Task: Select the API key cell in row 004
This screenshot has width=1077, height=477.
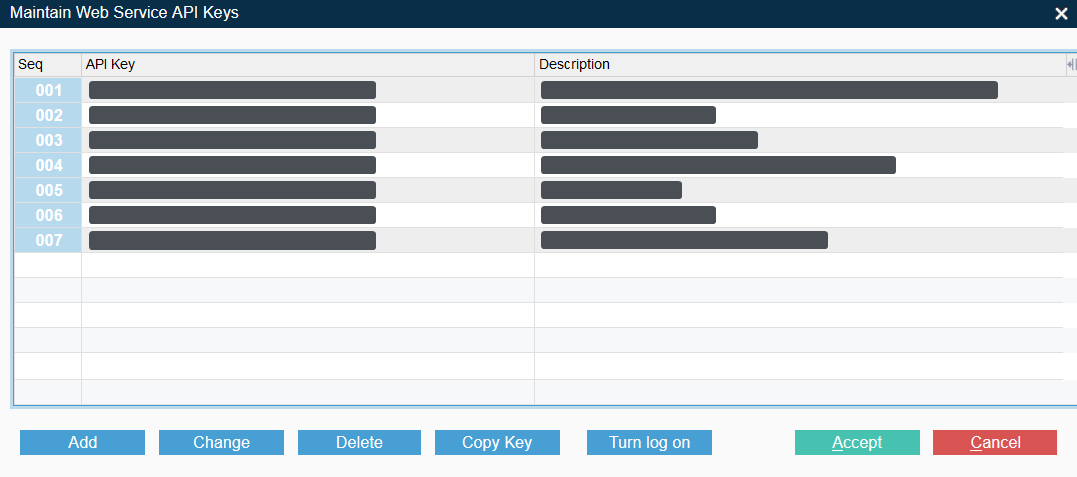Action: 232,165
